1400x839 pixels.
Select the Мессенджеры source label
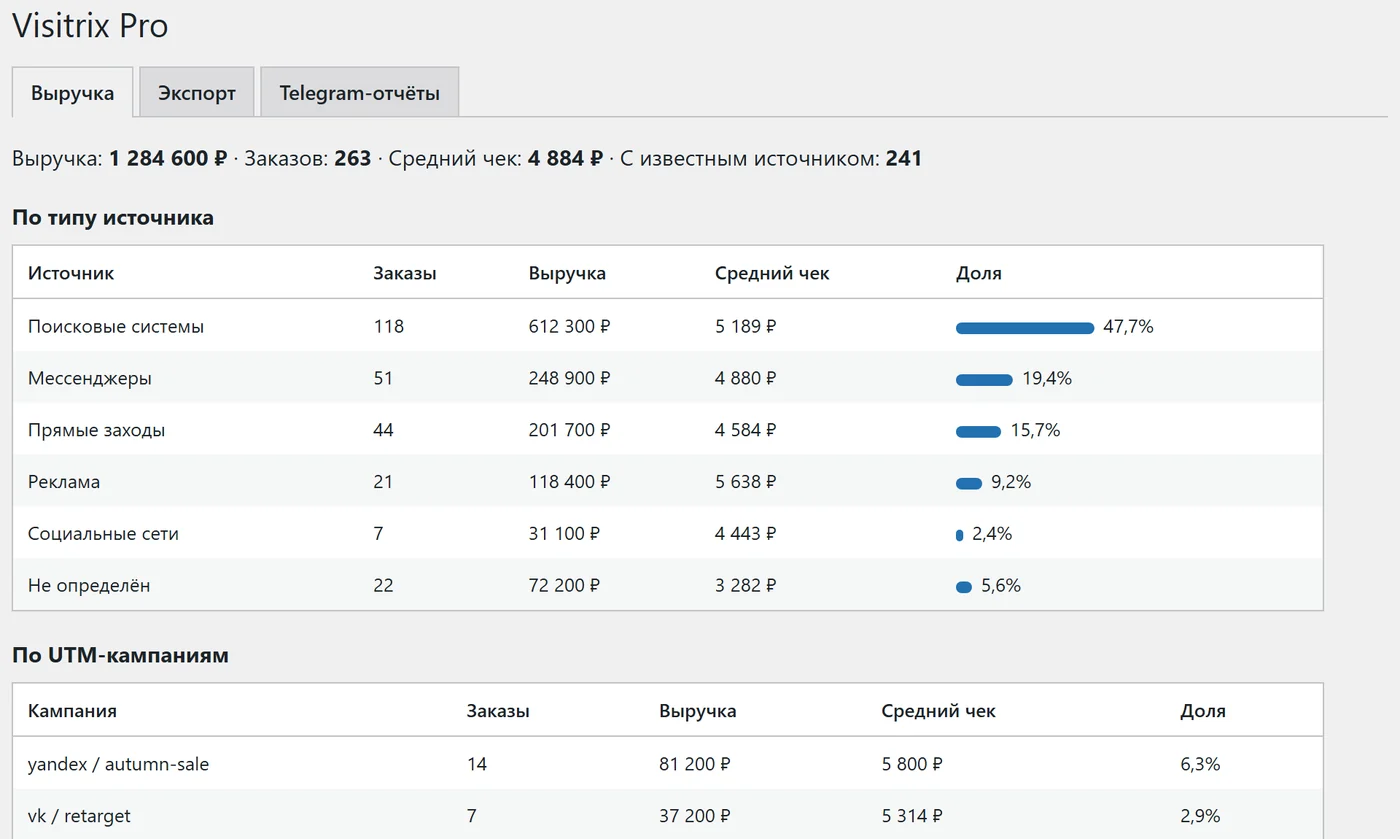[x=90, y=379]
